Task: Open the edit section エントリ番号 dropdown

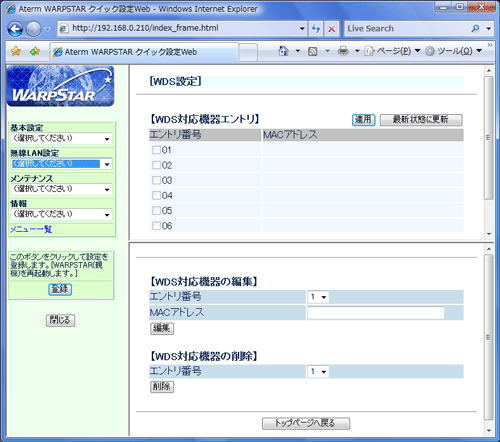Action: (318, 297)
